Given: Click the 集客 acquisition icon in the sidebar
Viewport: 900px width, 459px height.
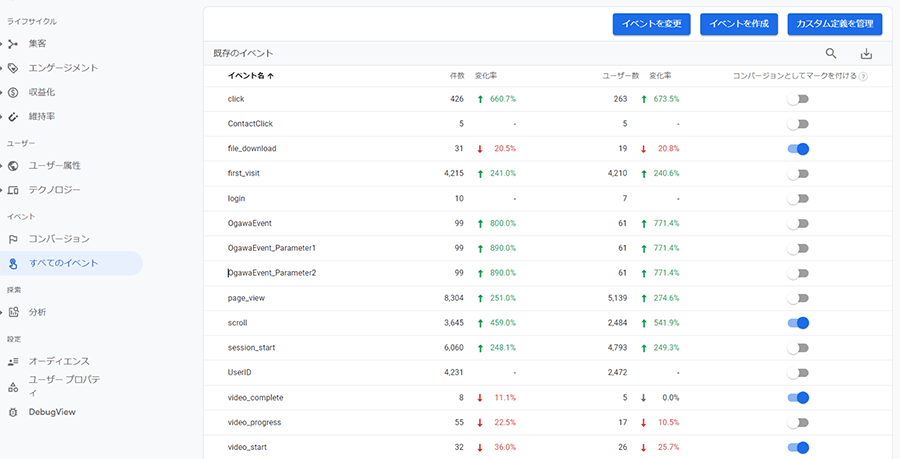Looking at the screenshot, I should click(x=13, y=43).
